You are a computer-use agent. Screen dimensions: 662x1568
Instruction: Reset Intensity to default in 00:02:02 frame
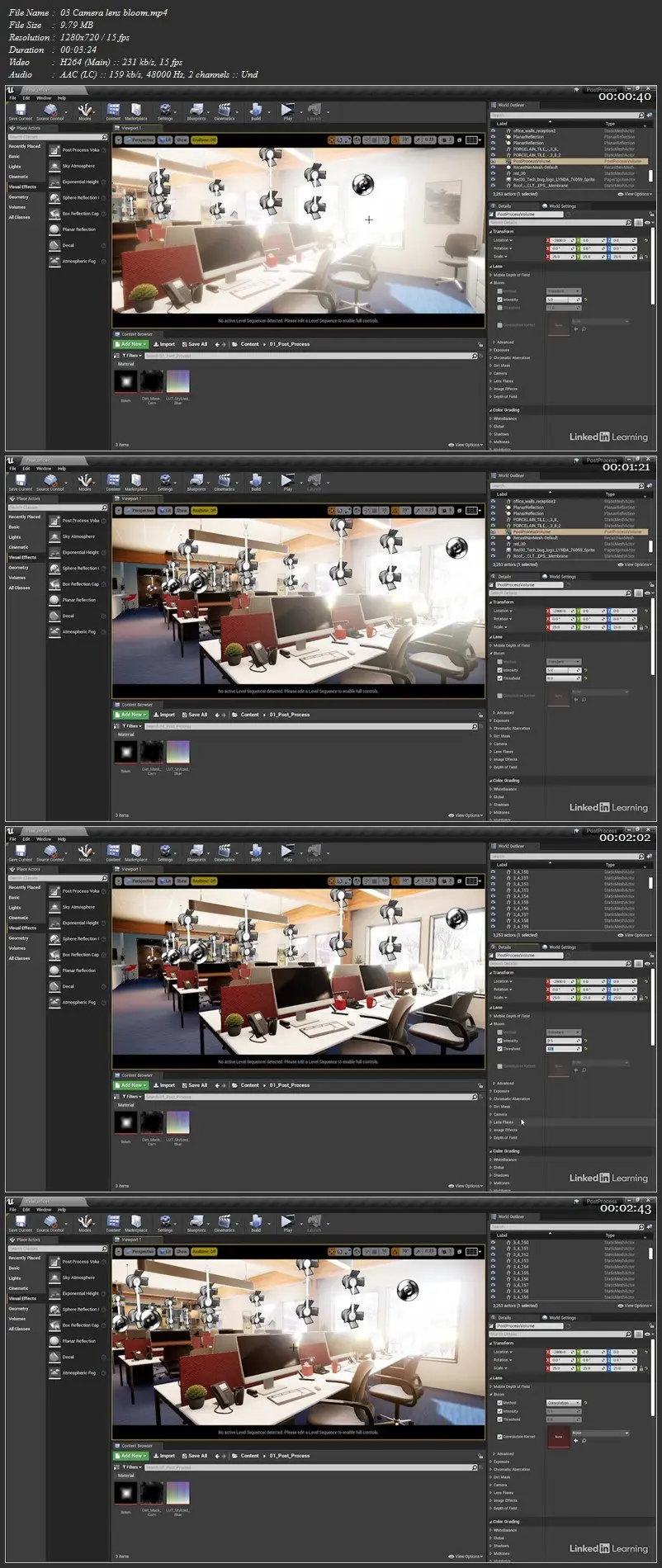pos(587,1041)
